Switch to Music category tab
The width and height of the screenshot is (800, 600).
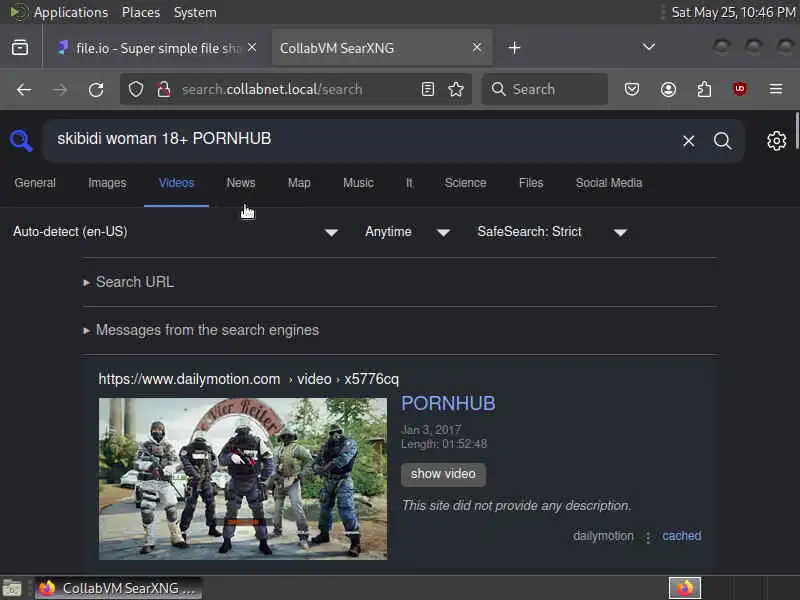tap(358, 183)
